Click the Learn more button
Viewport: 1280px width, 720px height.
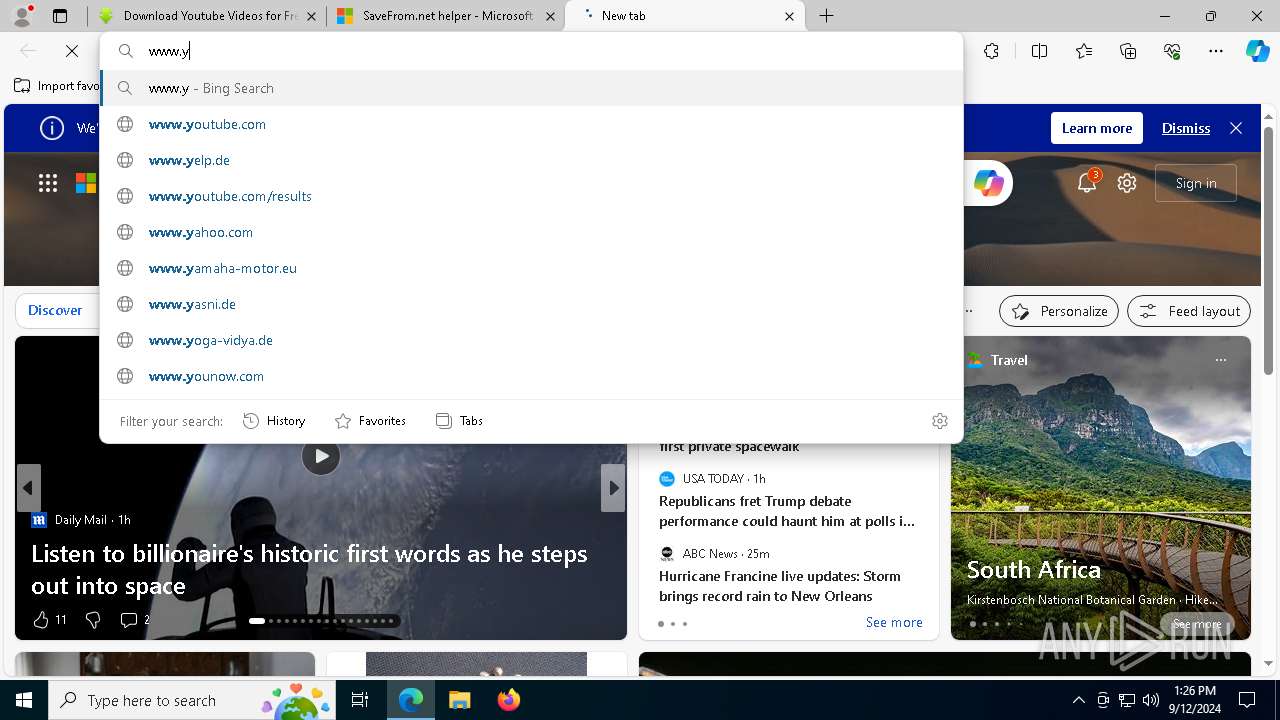tap(1096, 128)
